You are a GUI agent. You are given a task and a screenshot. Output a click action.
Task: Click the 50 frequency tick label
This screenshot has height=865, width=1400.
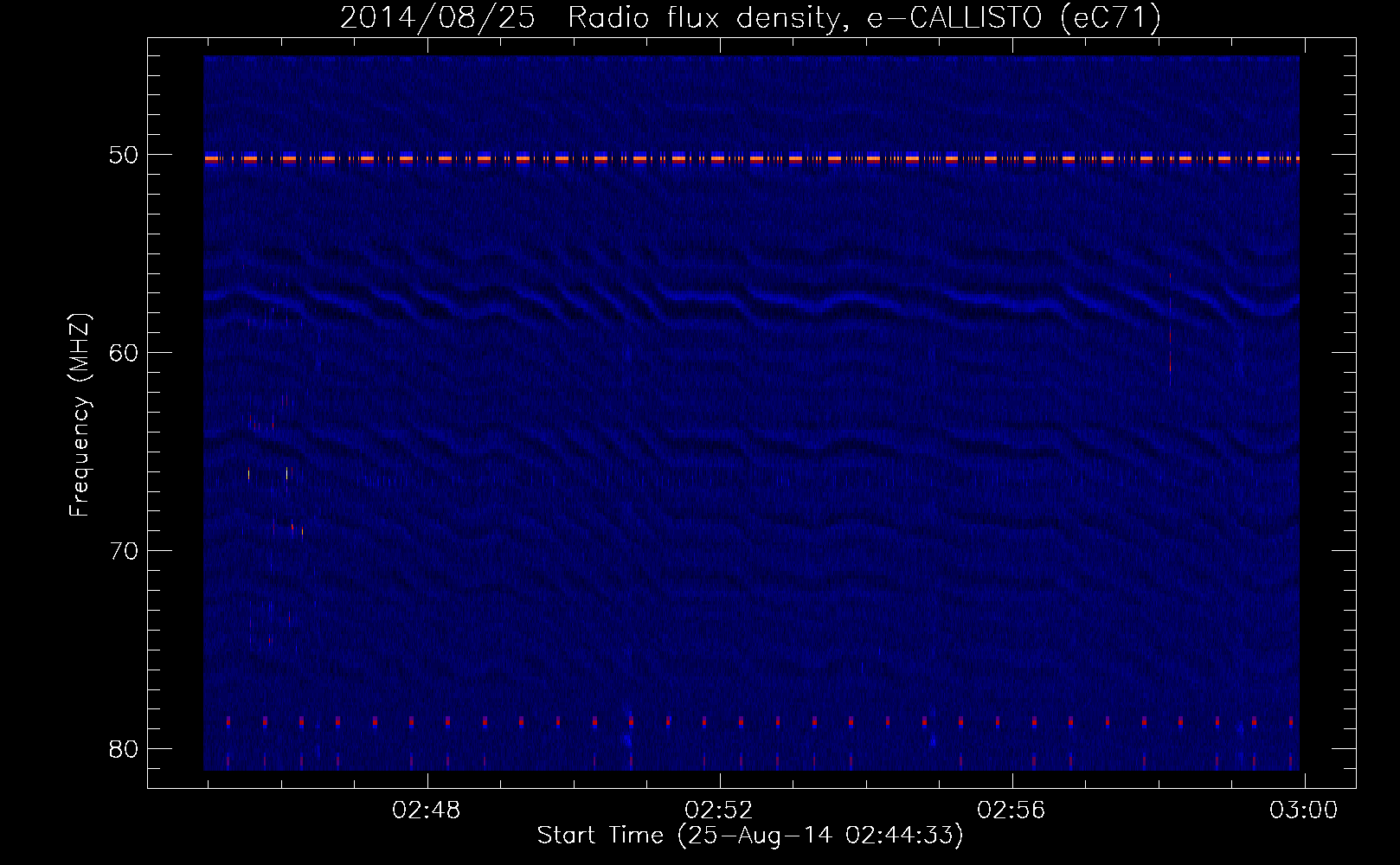point(124,155)
